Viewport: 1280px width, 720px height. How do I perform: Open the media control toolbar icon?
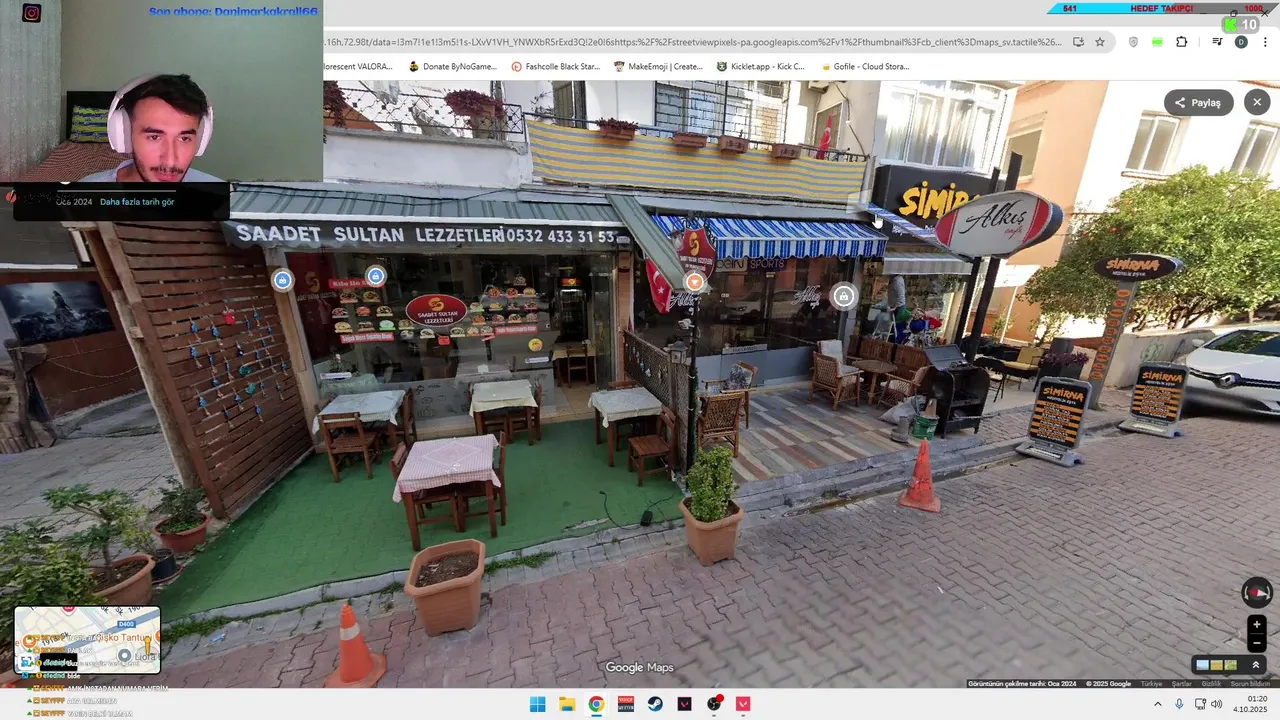click(x=1217, y=42)
